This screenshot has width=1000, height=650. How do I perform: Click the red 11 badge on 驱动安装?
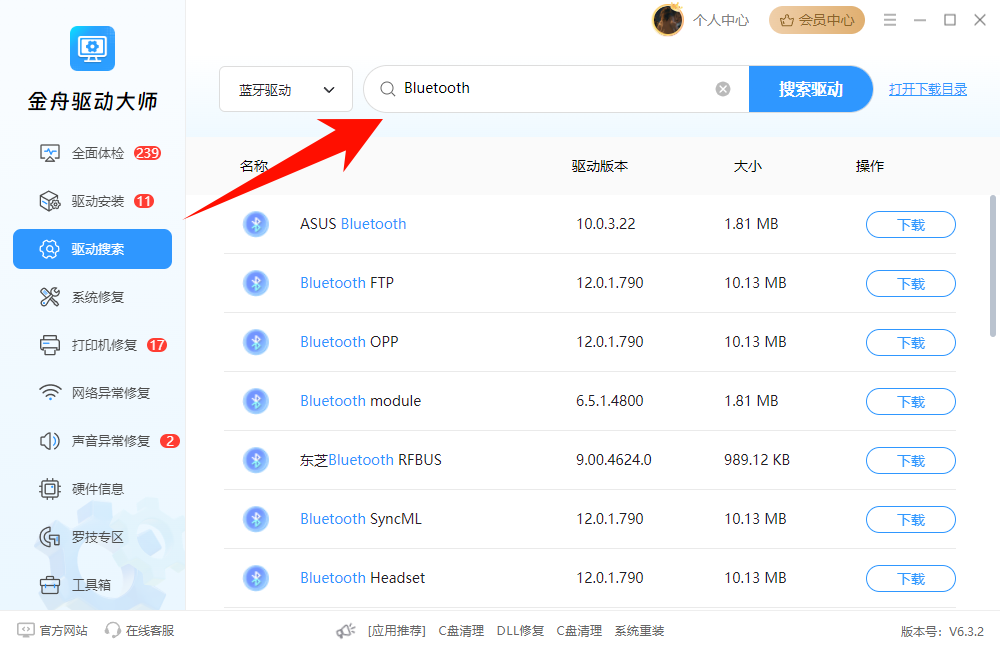[x=144, y=202]
